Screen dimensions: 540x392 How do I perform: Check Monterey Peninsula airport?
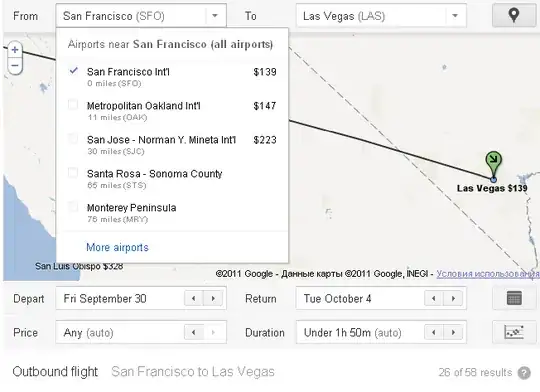[x=73, y=207]
